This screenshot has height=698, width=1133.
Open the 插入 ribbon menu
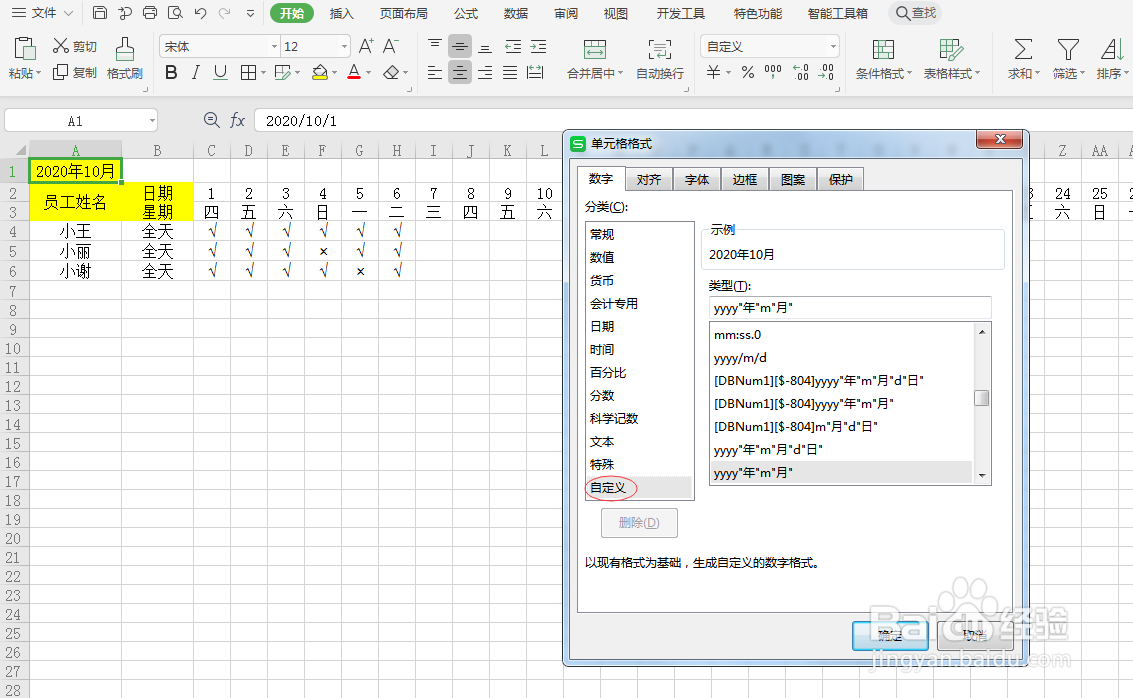tap(341, 14)
